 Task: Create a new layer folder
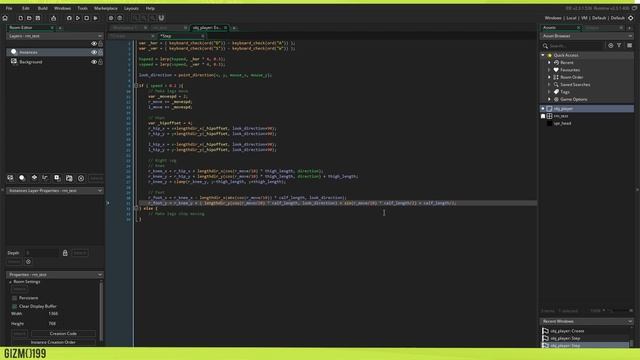pyautogui.click(x=69, y=178)
